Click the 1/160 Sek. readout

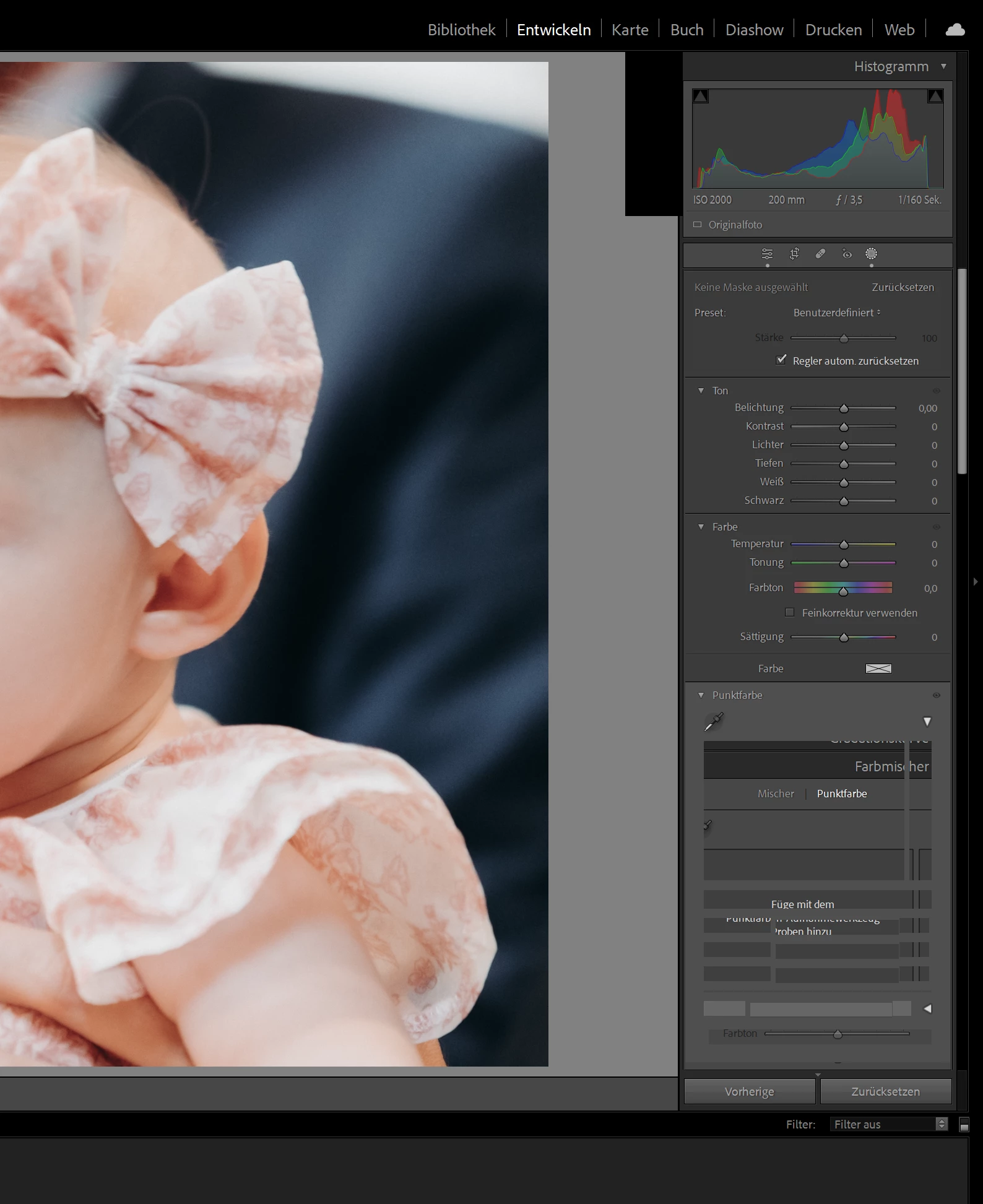[919, 200]
